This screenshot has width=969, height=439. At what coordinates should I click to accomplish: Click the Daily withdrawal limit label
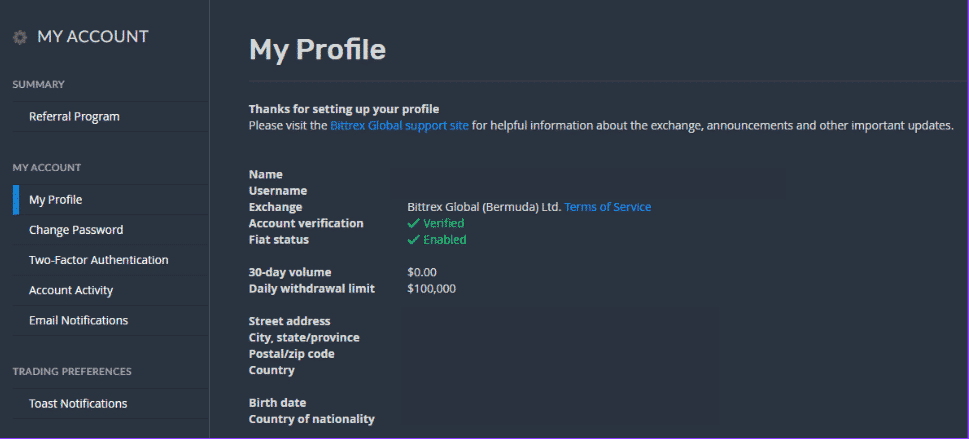[311, 289]
